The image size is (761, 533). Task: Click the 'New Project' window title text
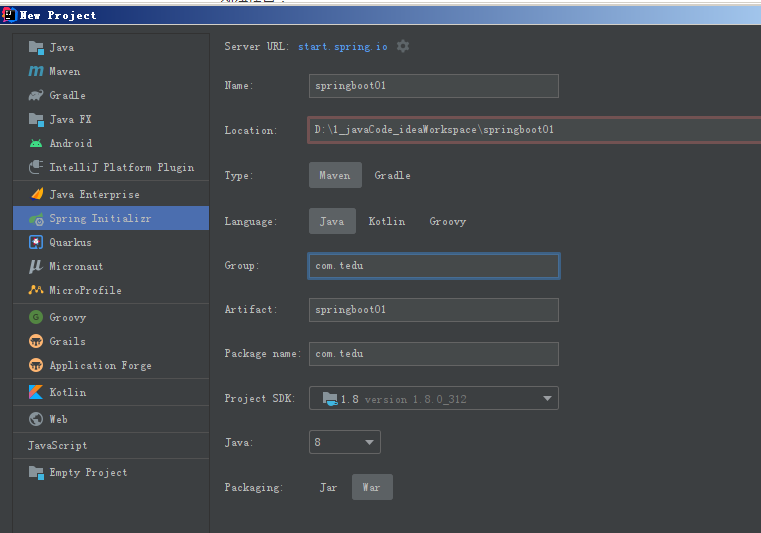58,15
